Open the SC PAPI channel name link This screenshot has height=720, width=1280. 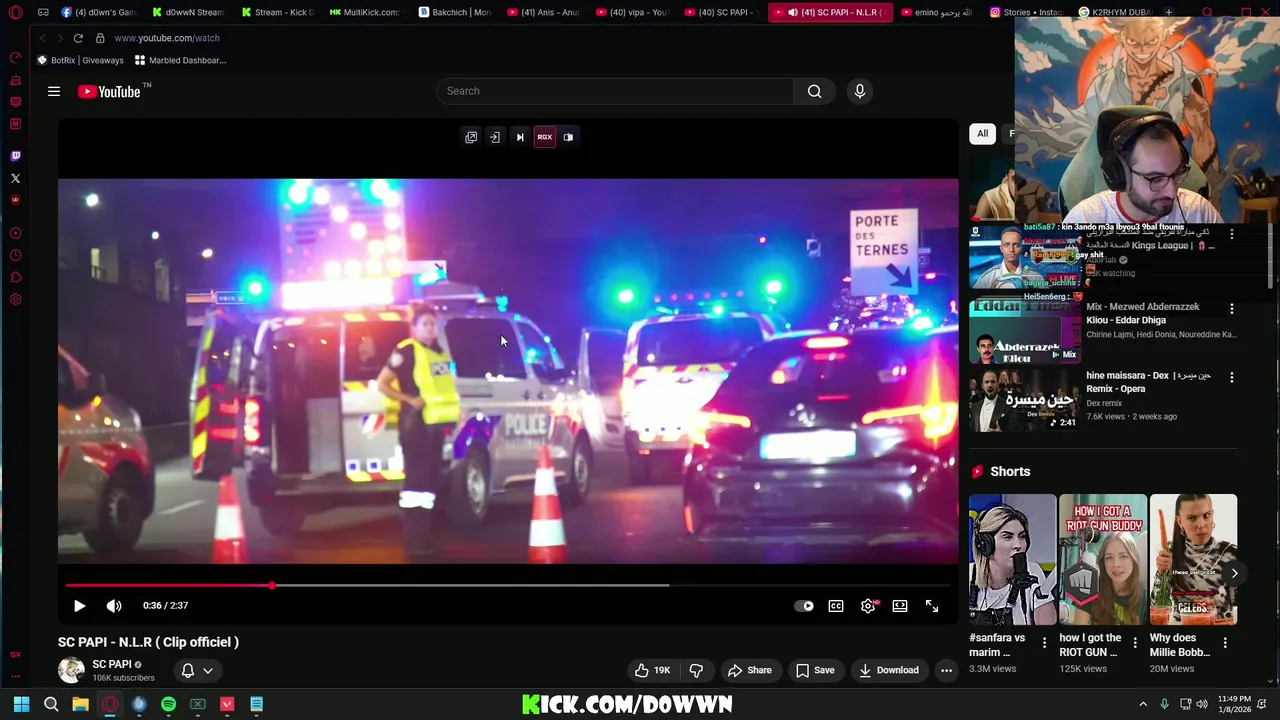(x=112, y=664)
